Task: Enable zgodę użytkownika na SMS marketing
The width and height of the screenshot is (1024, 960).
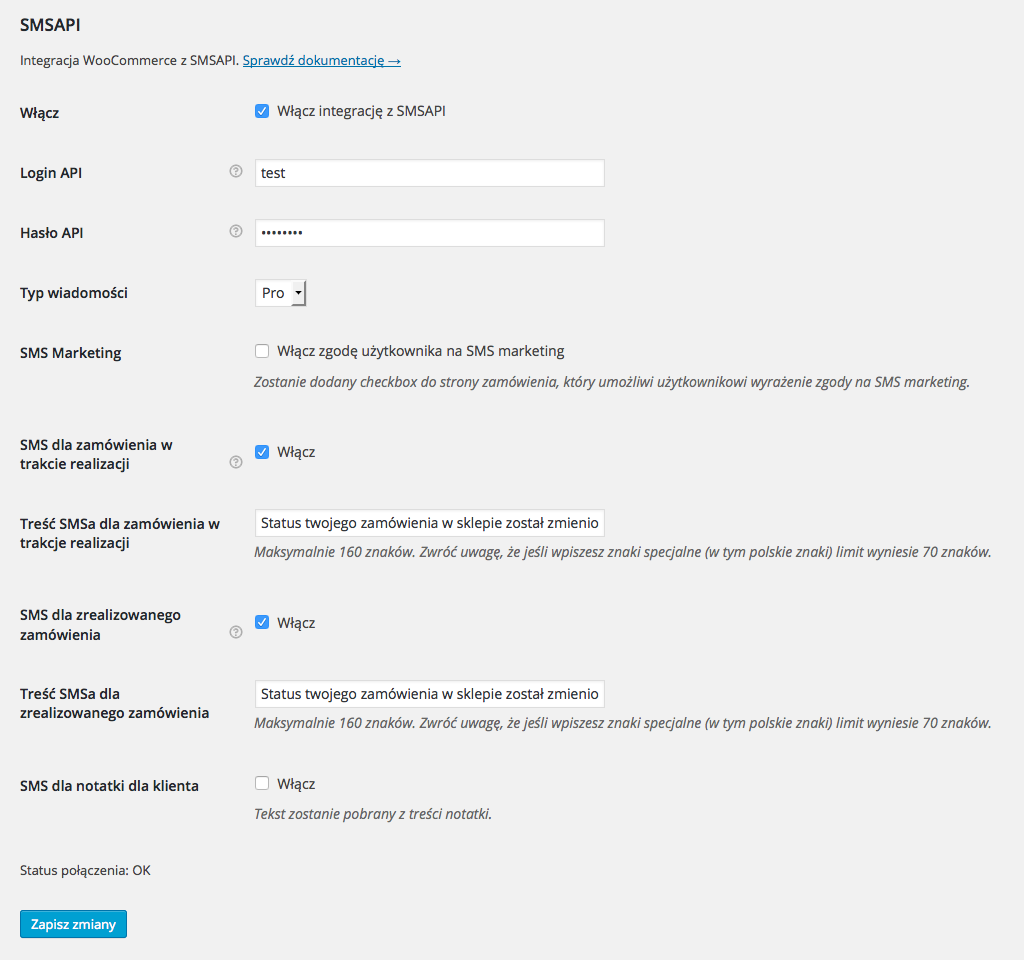Action: [262, 351]
